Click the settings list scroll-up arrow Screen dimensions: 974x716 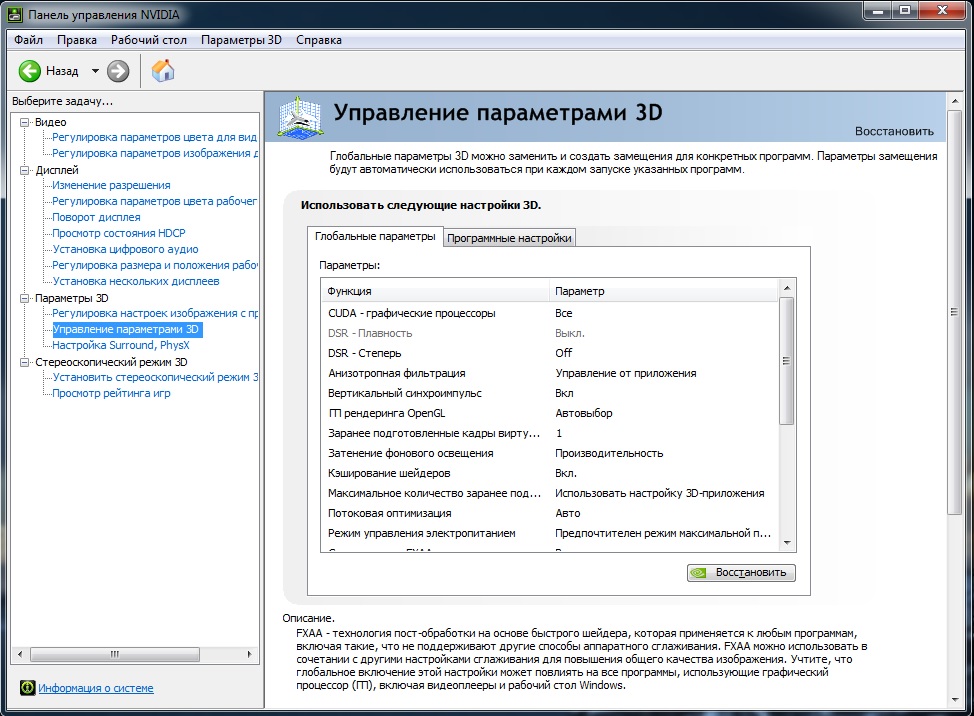786,288
